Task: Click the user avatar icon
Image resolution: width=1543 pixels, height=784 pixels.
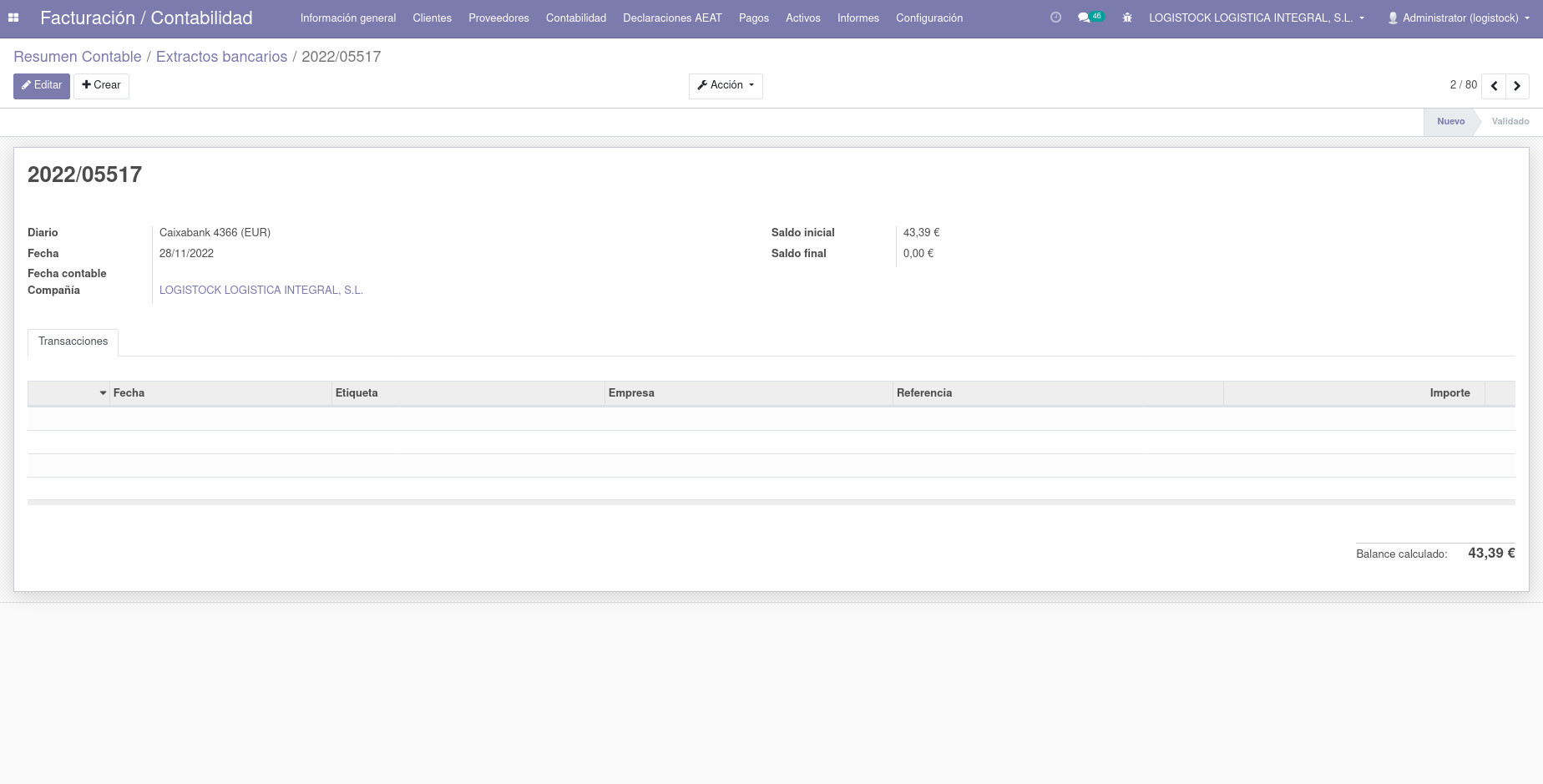Action: coord(1391,18)
